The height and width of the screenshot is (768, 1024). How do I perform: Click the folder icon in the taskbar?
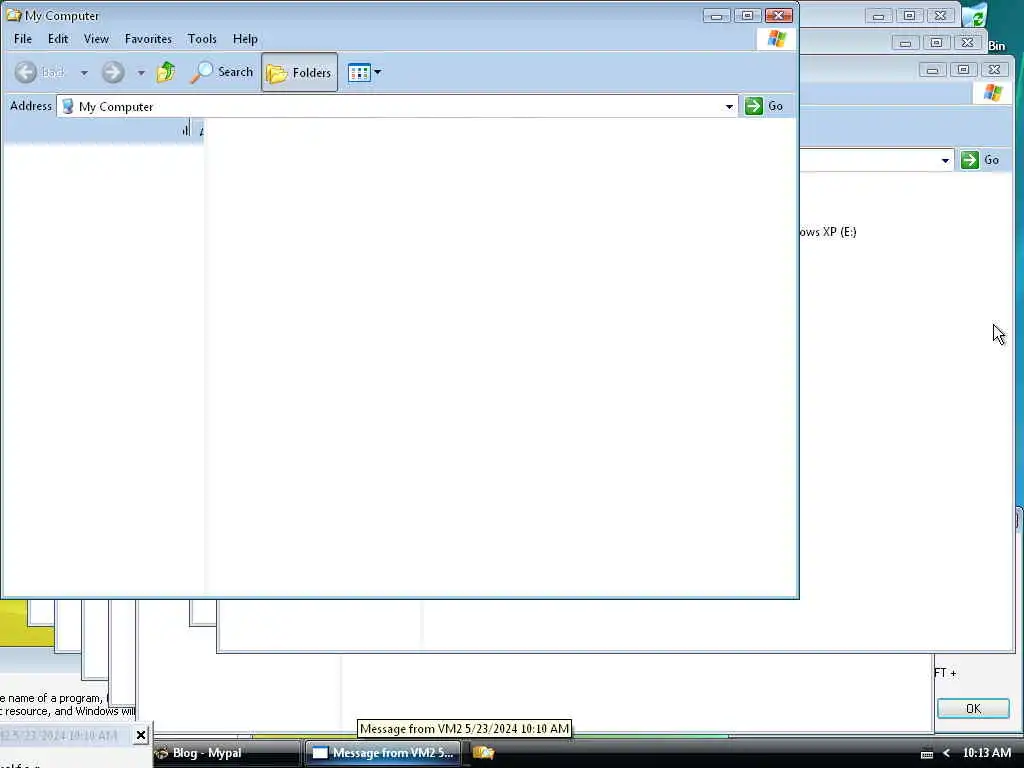tap(483, 753)
